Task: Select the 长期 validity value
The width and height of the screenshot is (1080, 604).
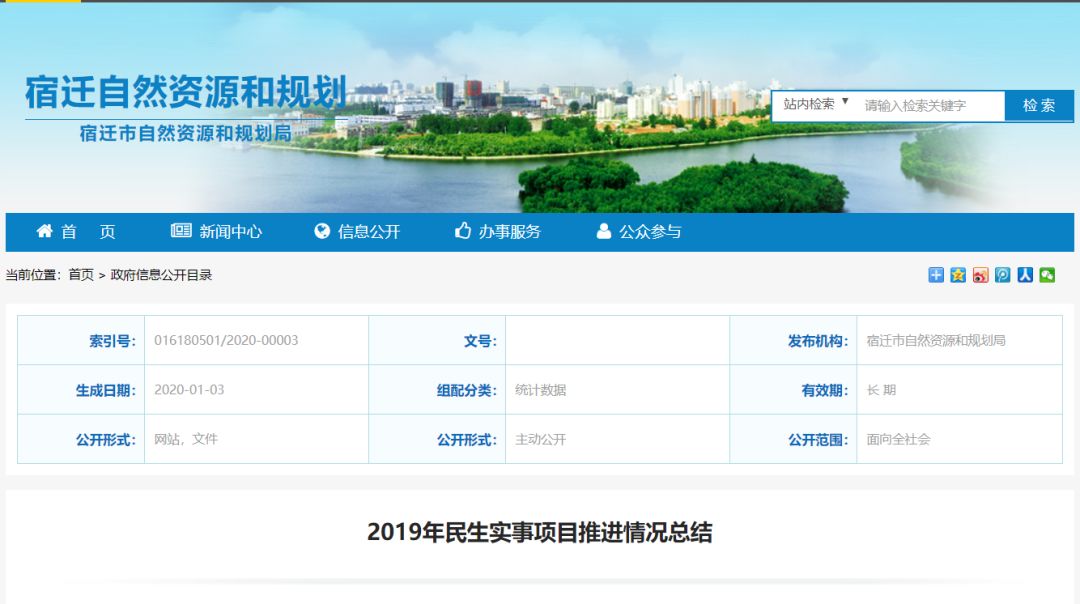Action: (x=881, y=390)
